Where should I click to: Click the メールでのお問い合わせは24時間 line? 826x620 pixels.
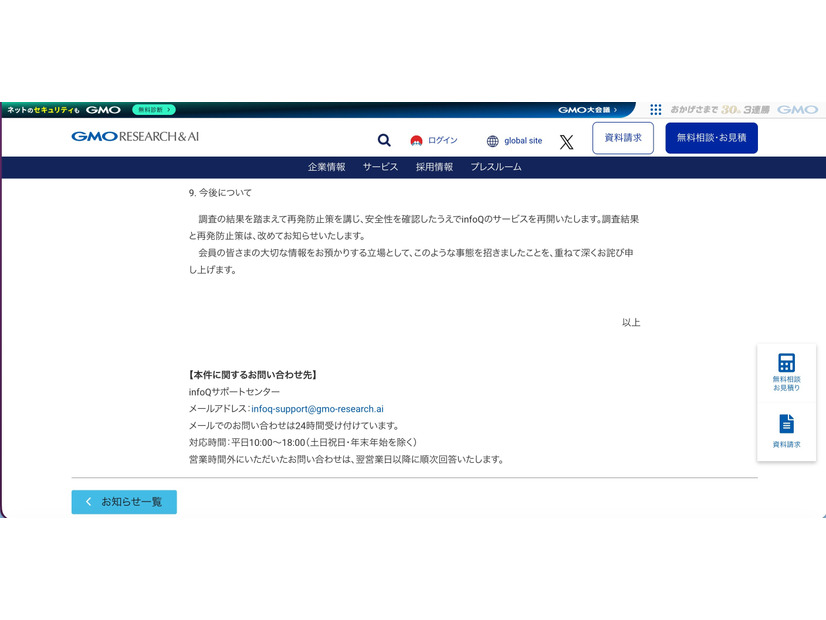tap(294, 426)
